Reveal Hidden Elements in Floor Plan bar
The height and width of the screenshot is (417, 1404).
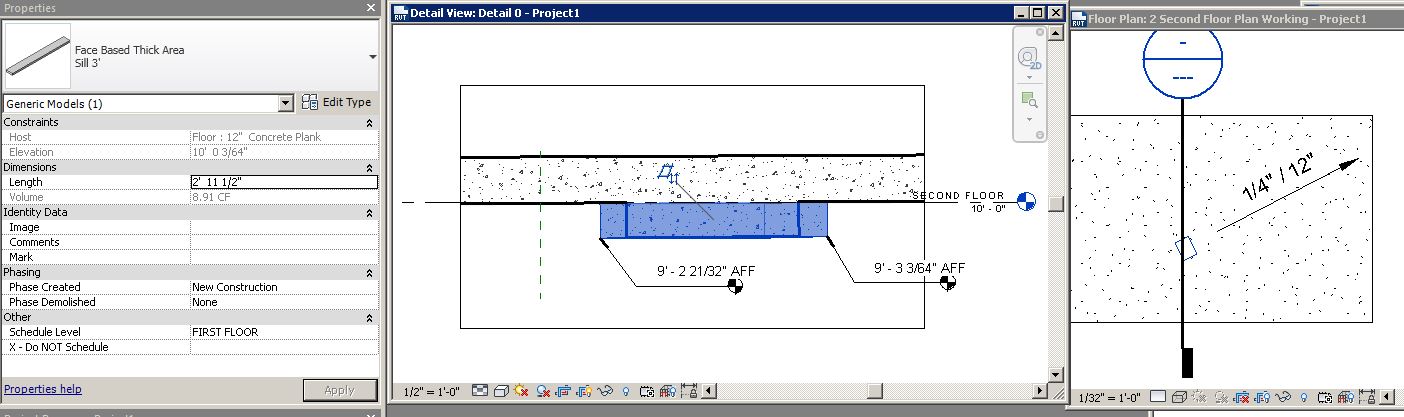(1304, 397)
